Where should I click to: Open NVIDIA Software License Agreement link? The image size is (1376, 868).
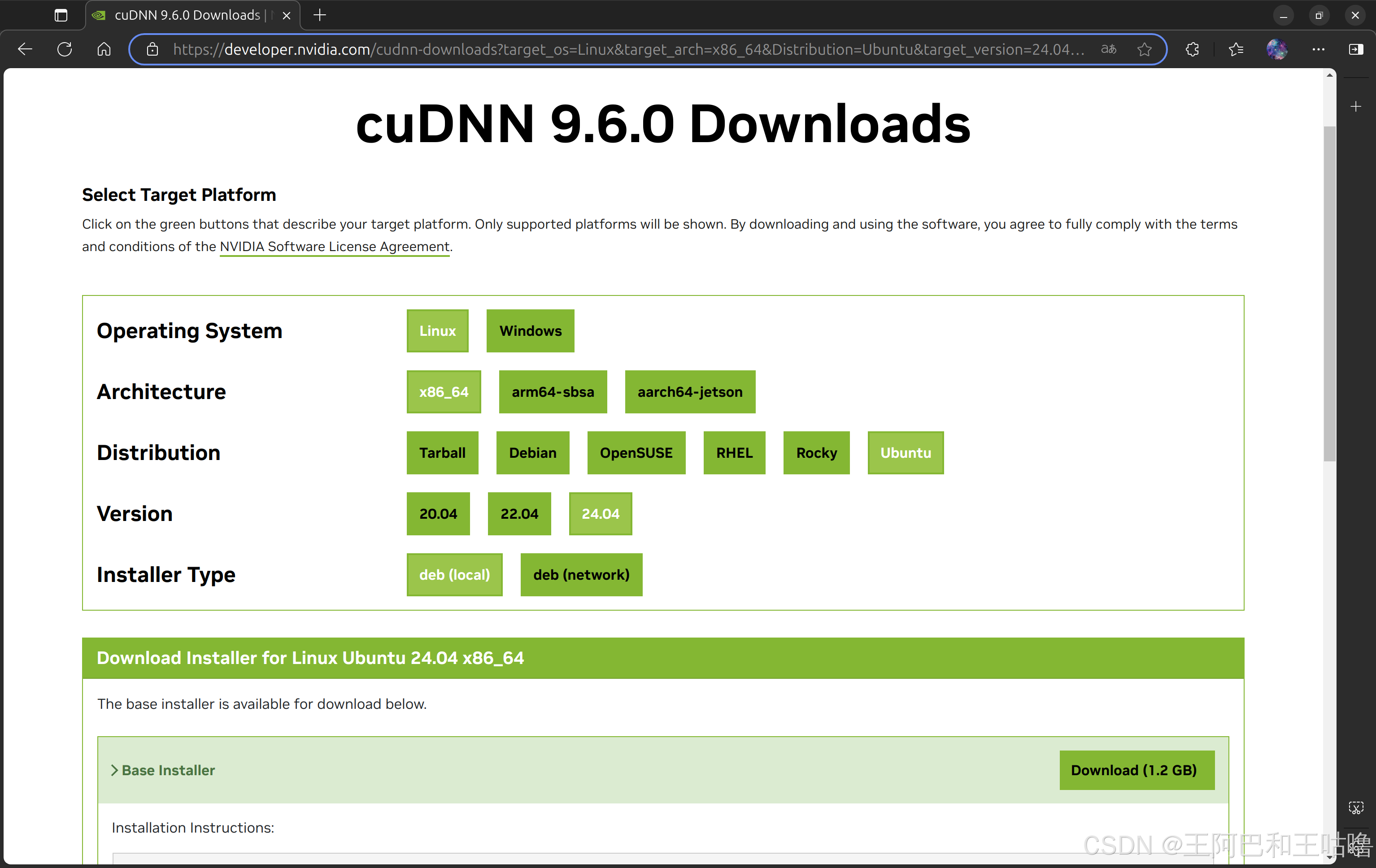pyautogui.click(x=334, y=247)
